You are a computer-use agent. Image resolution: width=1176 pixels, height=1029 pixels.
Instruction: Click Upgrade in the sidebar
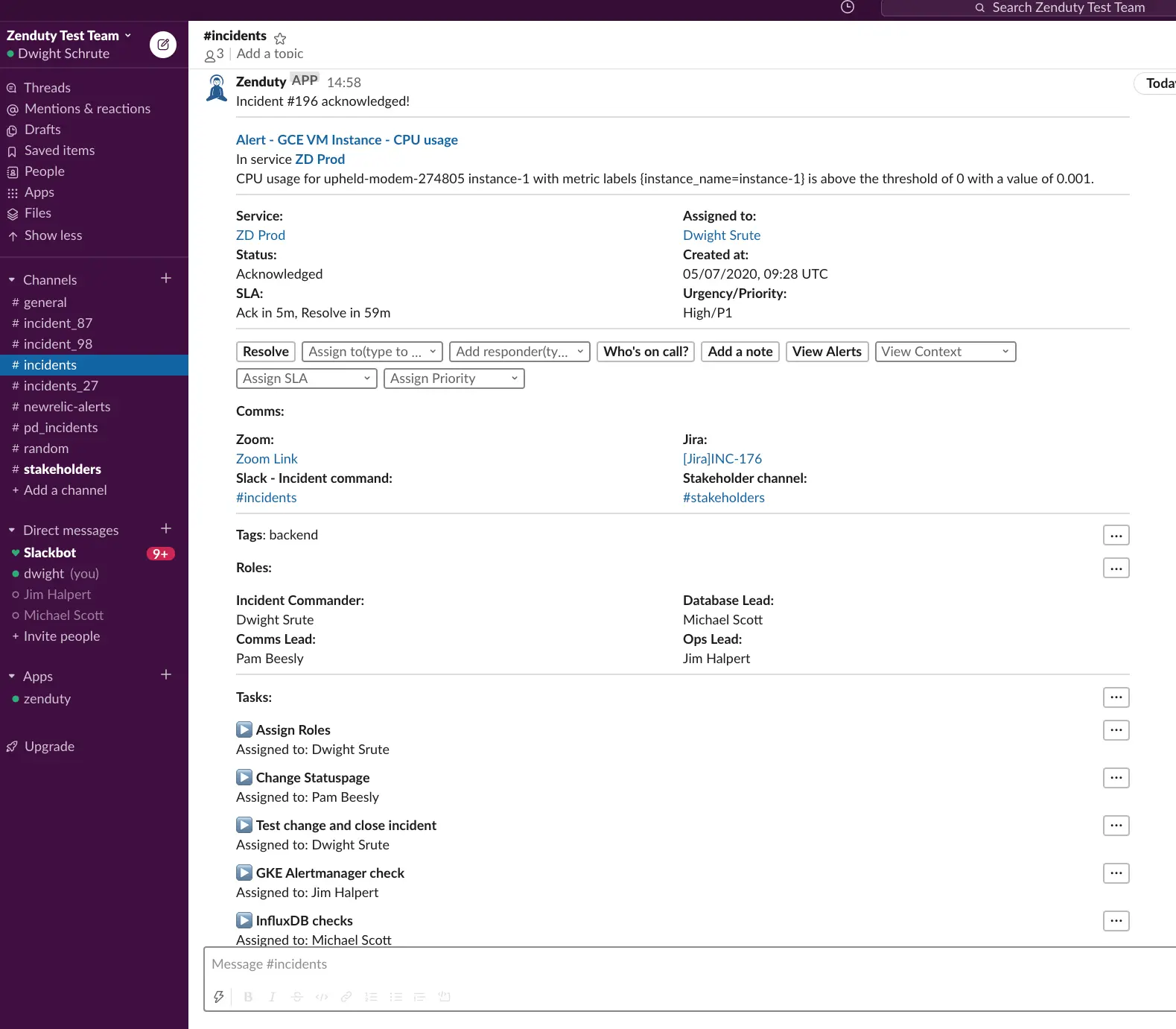point(49,747)
